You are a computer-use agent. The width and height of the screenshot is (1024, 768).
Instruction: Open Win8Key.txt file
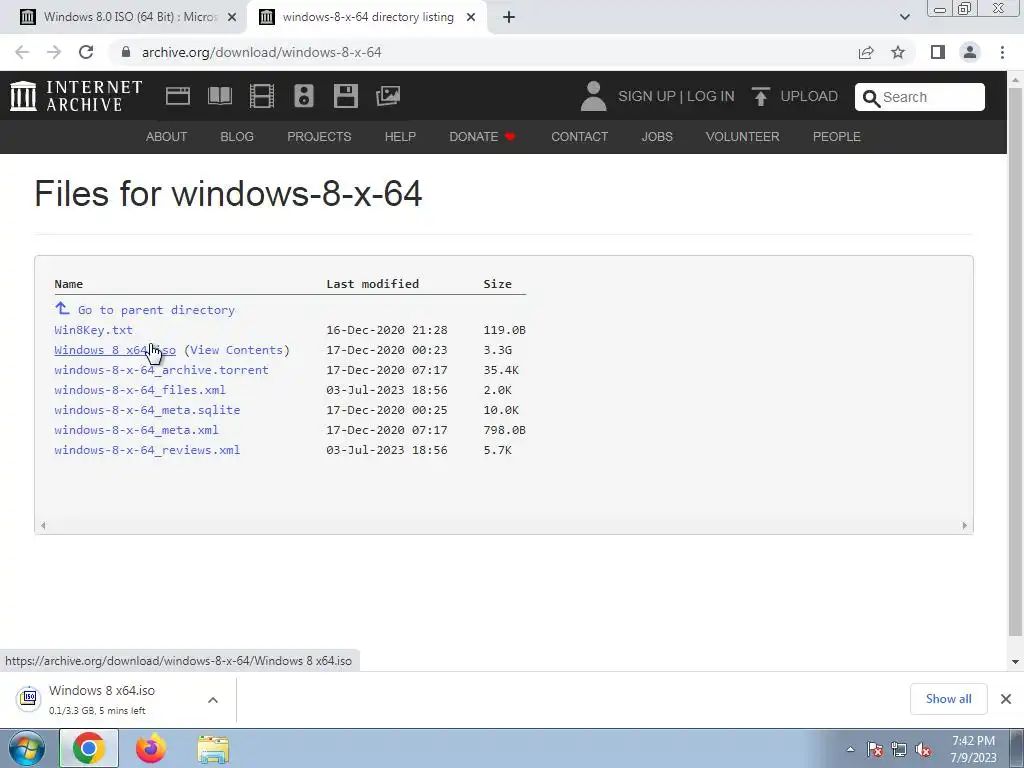click(x=93, y=330)
